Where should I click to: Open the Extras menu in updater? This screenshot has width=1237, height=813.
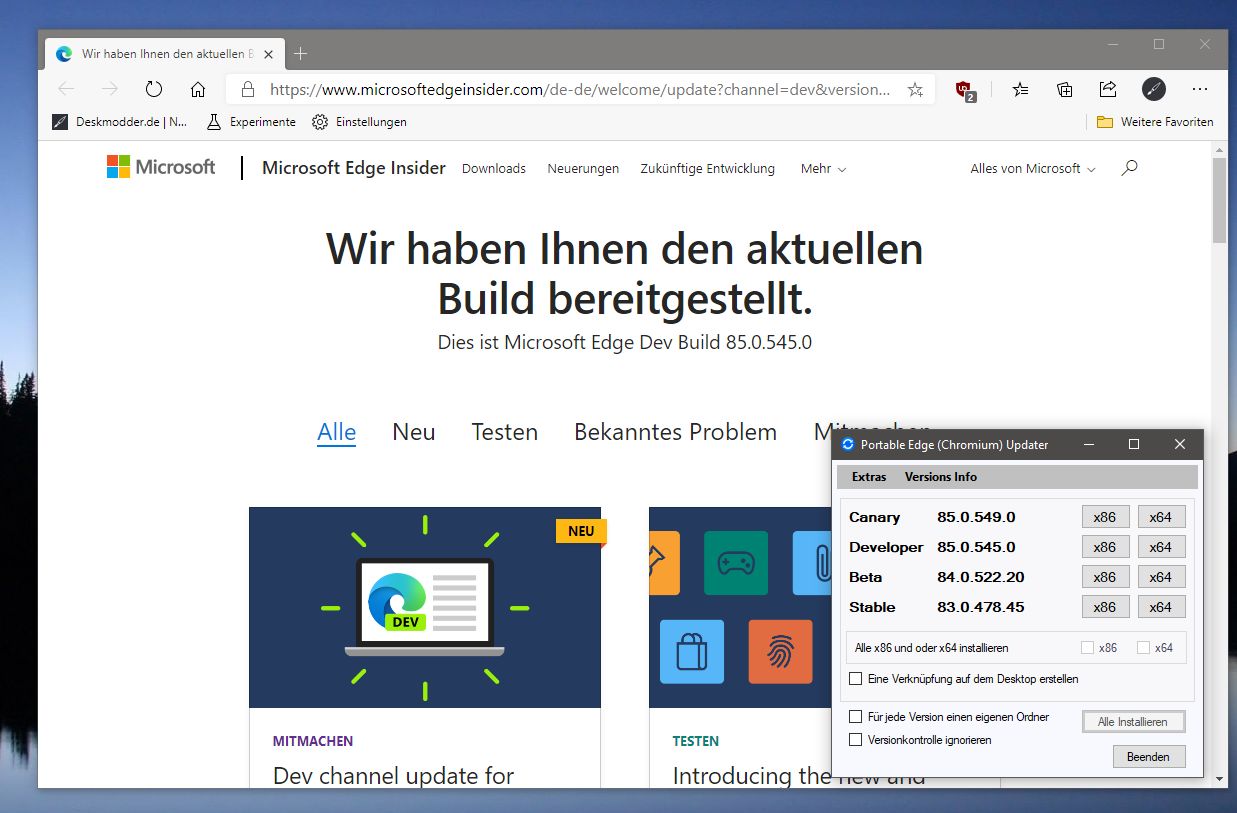pyautogui.click(x=869, y=477)
